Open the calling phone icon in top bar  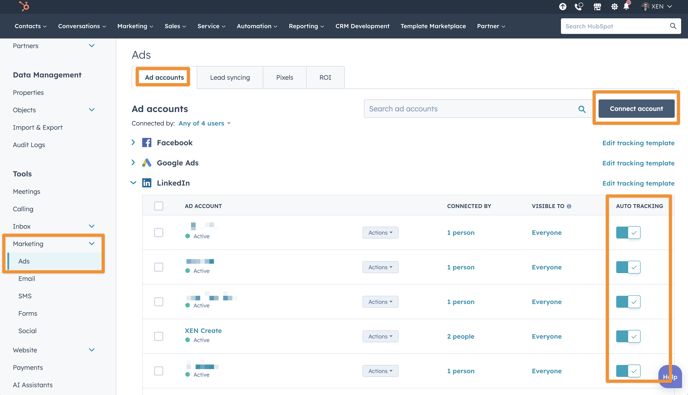579,6
